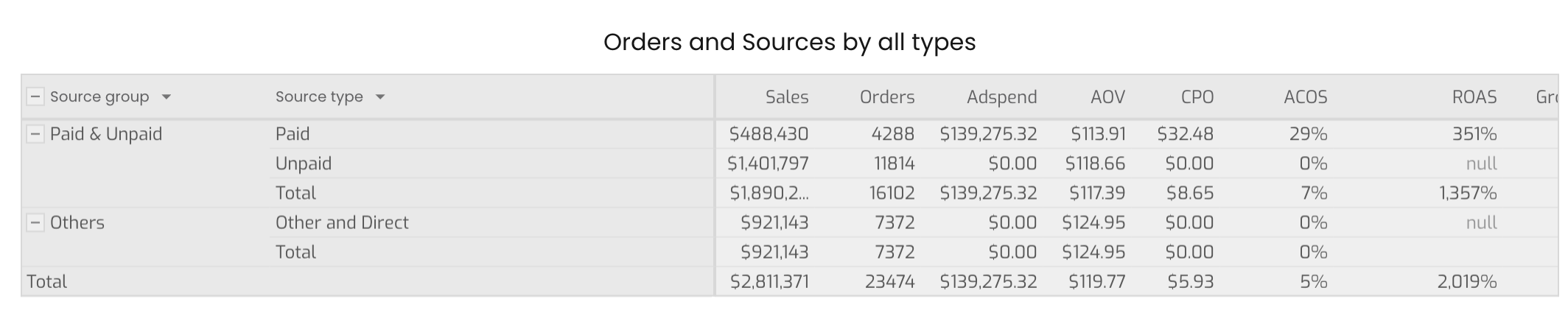Click the ACOS column header
Viewport: 1568px width, 324px height.
click(x=1306, y=97)
